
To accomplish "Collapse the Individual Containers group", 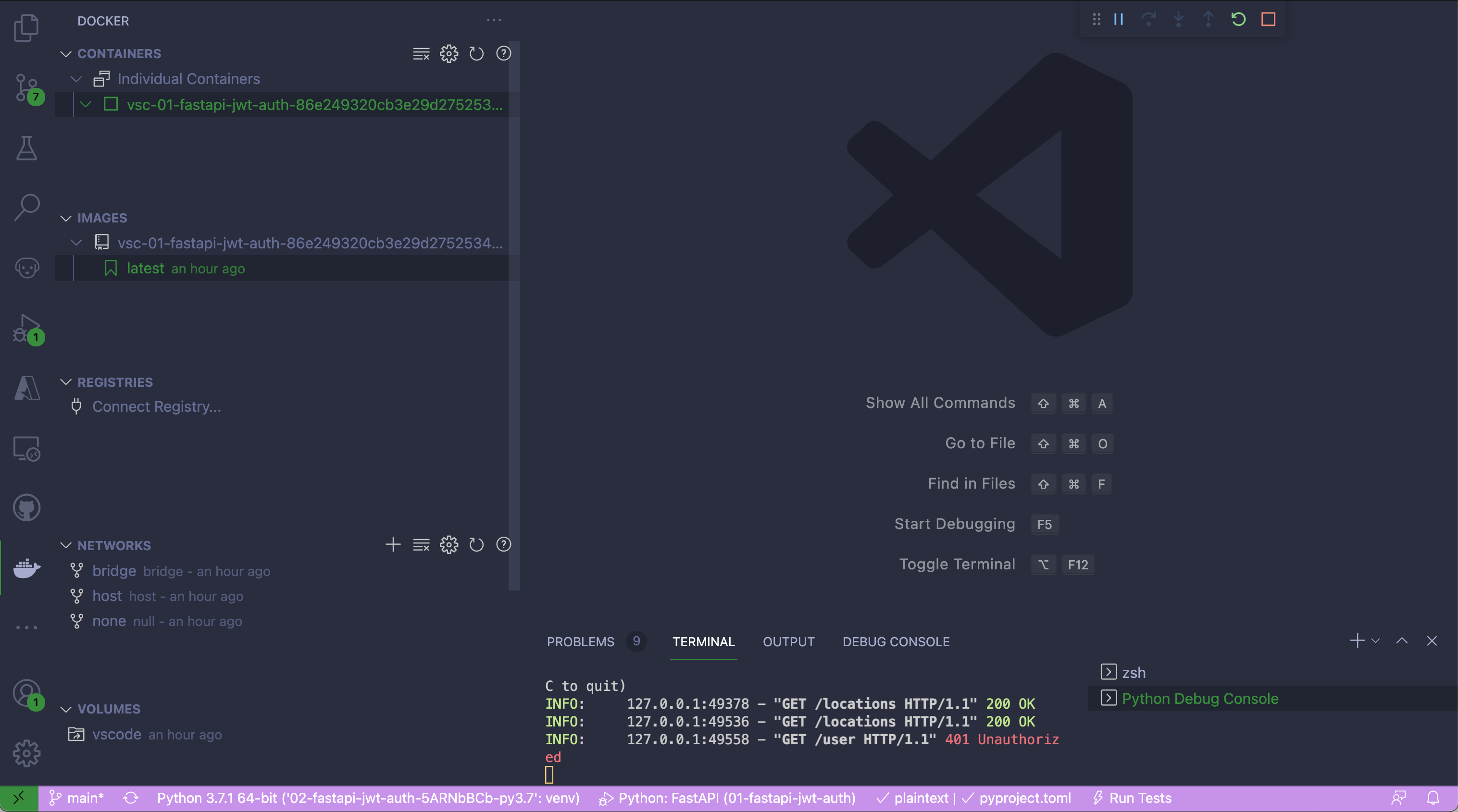I will [x=76, y=79].
